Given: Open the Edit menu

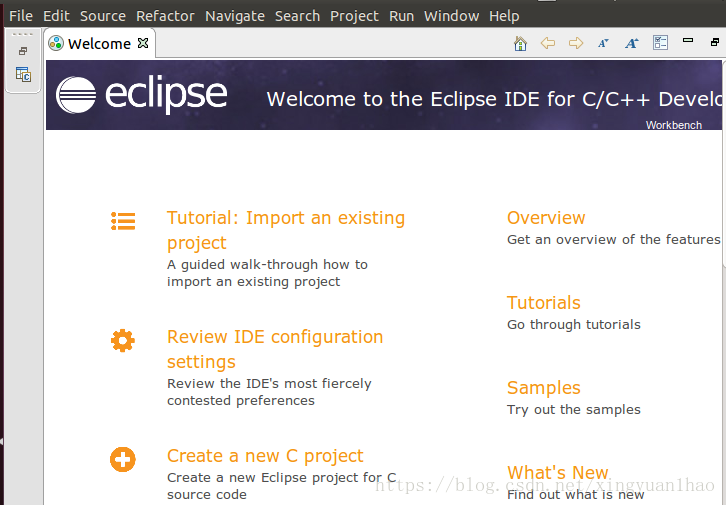Looking at the screenshot, I should point(56,16).
